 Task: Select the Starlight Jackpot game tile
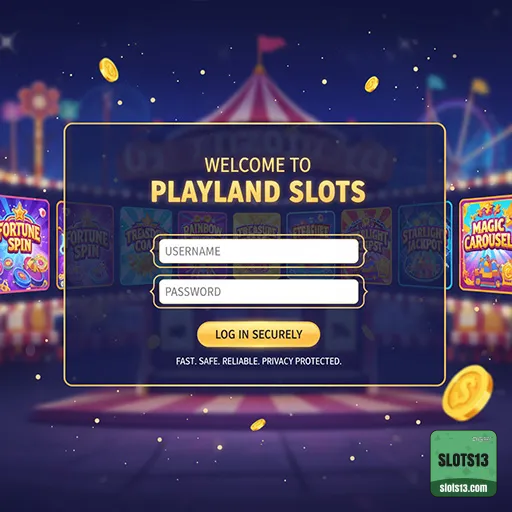pos(422,245)
